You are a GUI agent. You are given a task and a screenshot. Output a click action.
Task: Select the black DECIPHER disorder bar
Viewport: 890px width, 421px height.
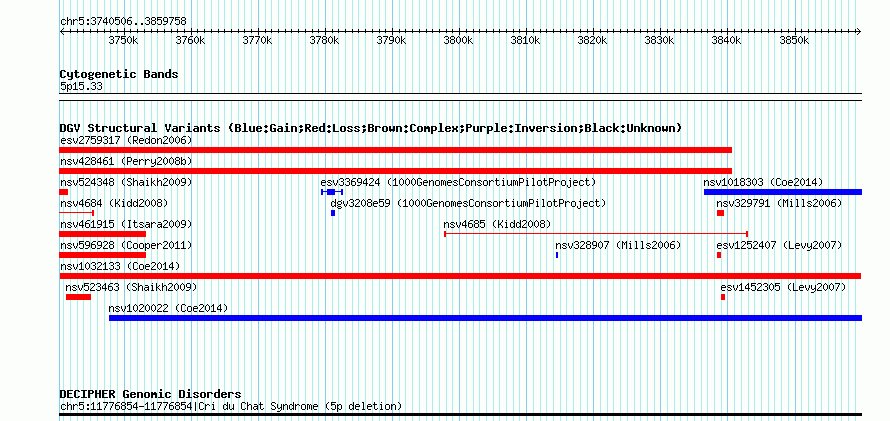[460, 415]
